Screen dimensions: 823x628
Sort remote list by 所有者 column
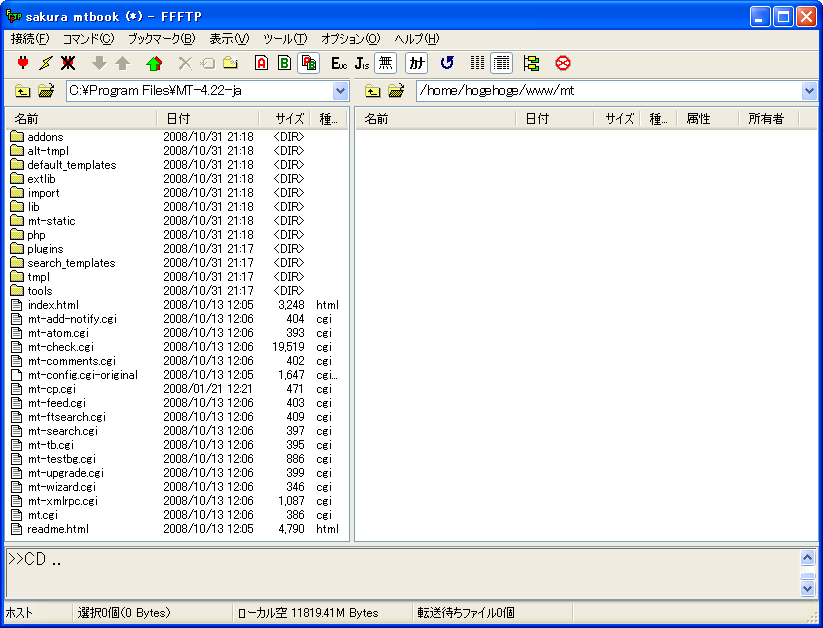point(768,119)
